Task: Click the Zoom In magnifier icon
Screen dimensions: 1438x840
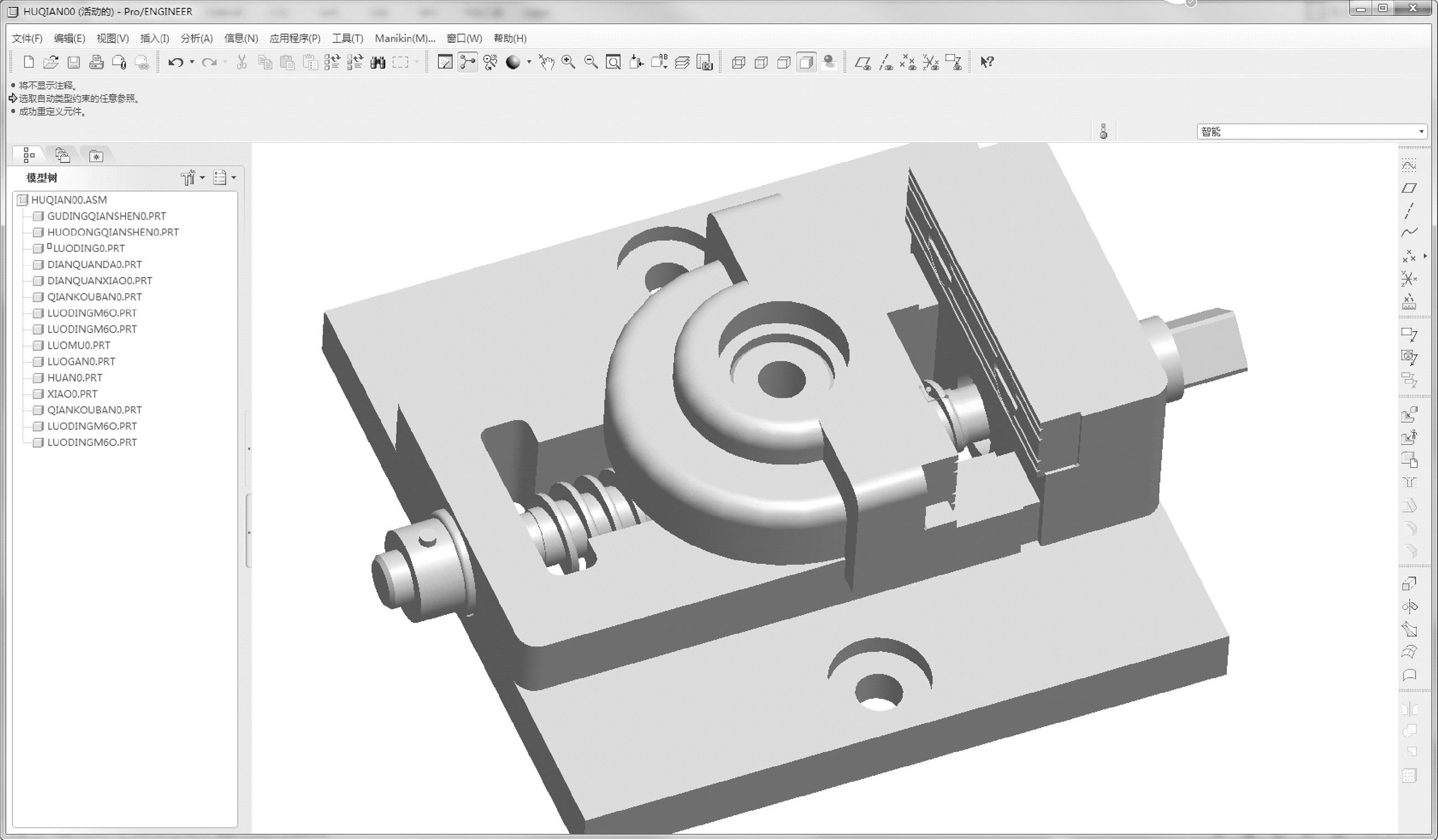Action: 568,62
